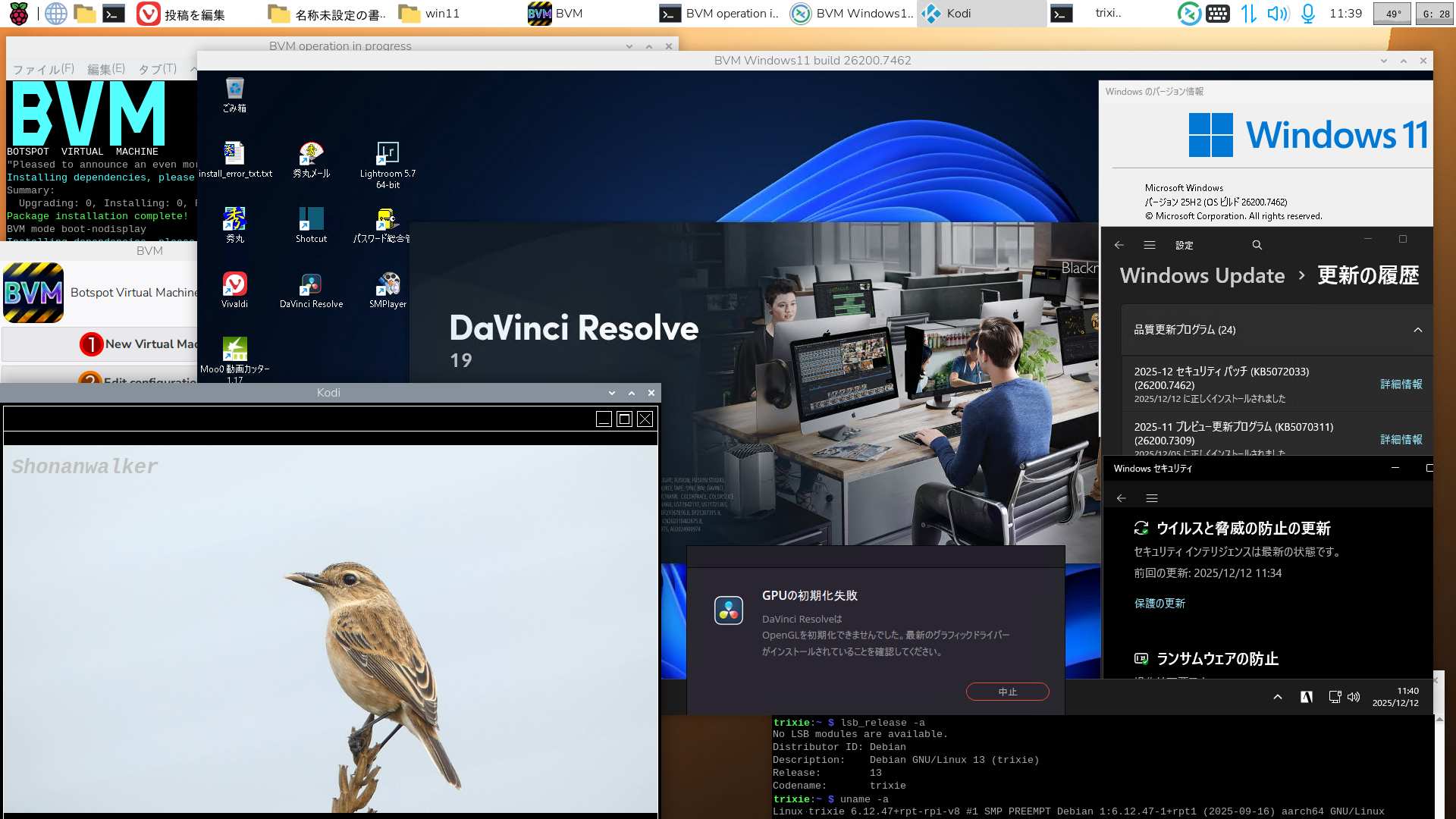
Task: Click the search icon in Settings
Action: [1257, 245]
